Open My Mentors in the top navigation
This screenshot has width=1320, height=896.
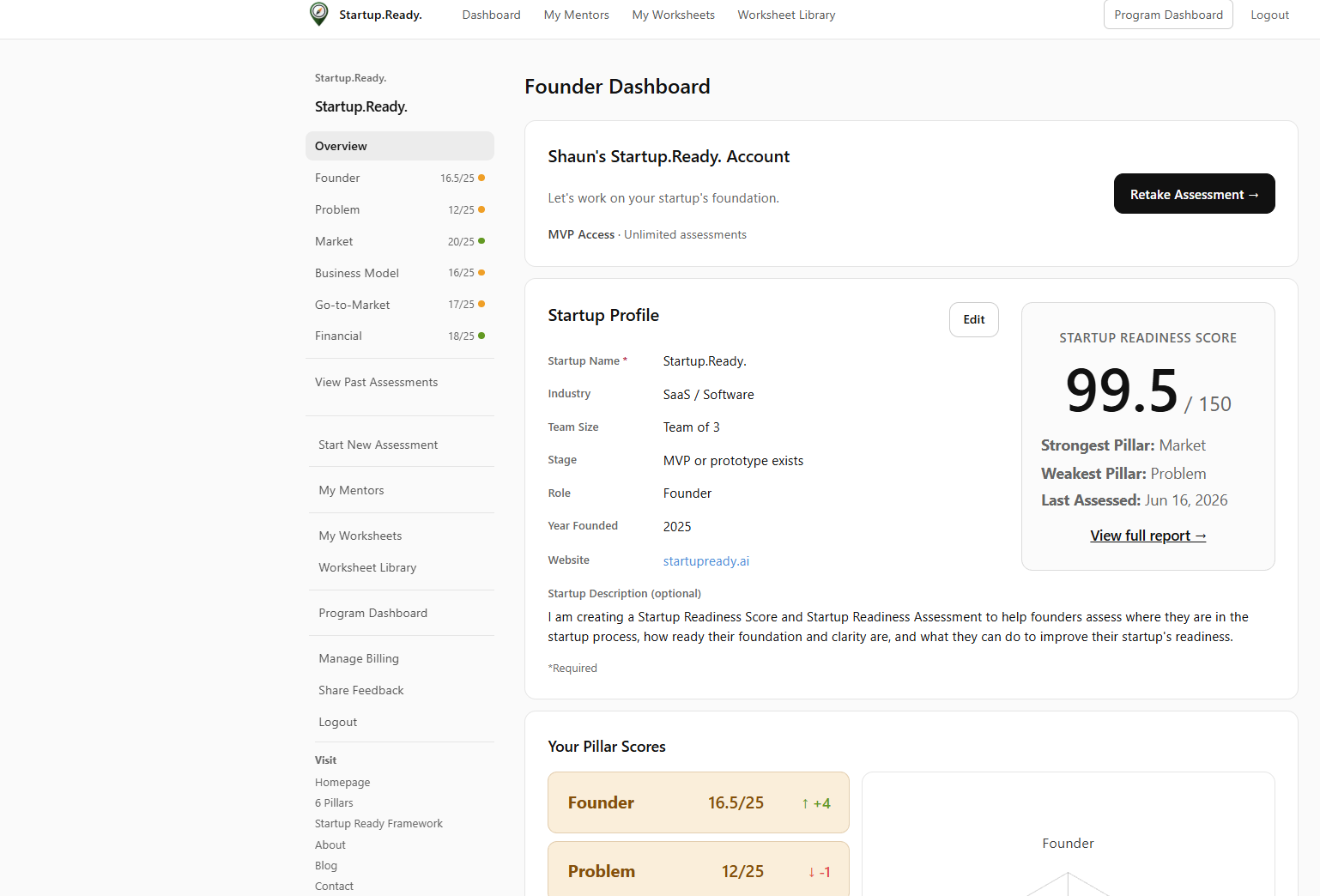(x=576, y=15)
